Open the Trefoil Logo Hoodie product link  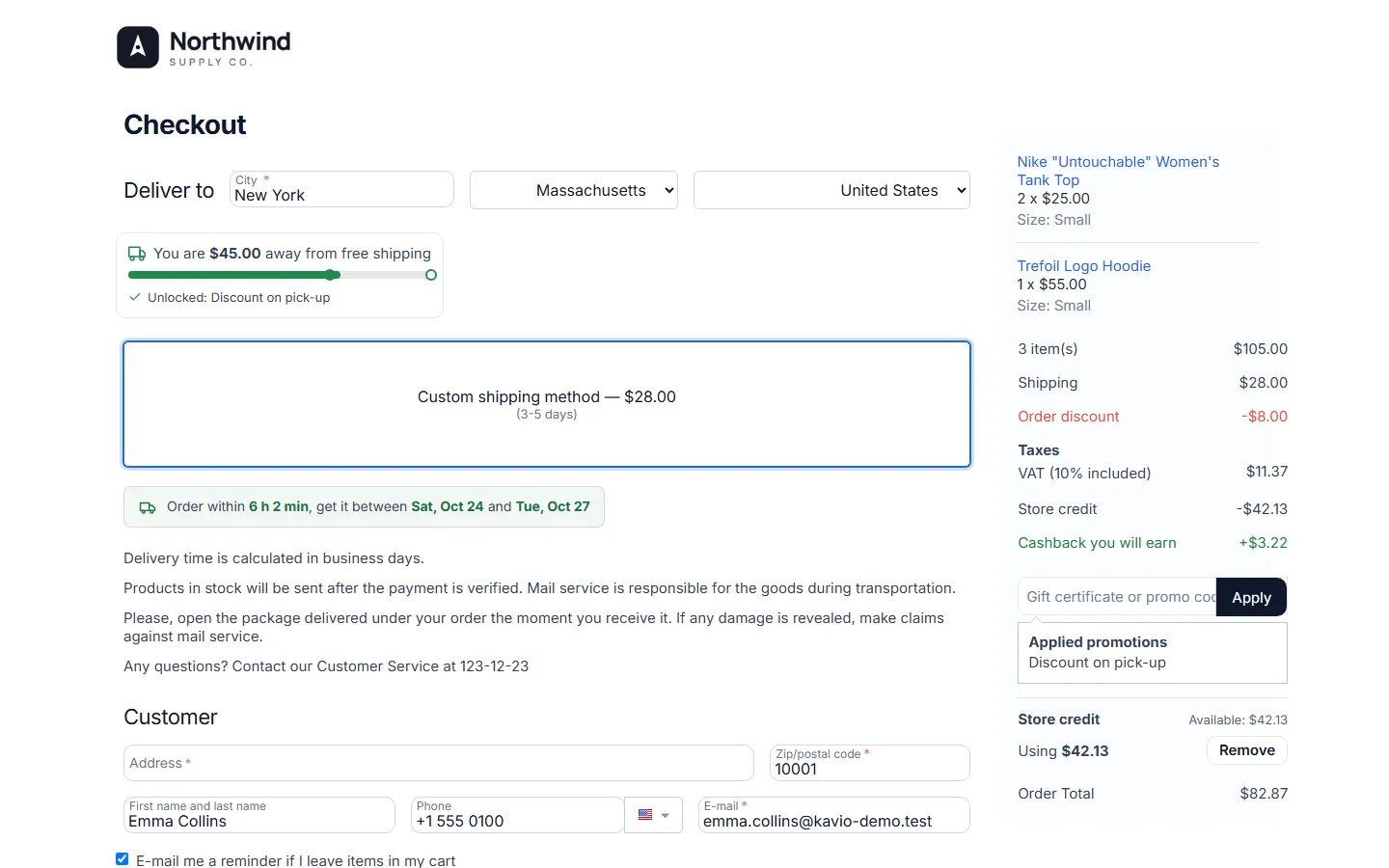pyautogui.click(x=1083, y=266)
